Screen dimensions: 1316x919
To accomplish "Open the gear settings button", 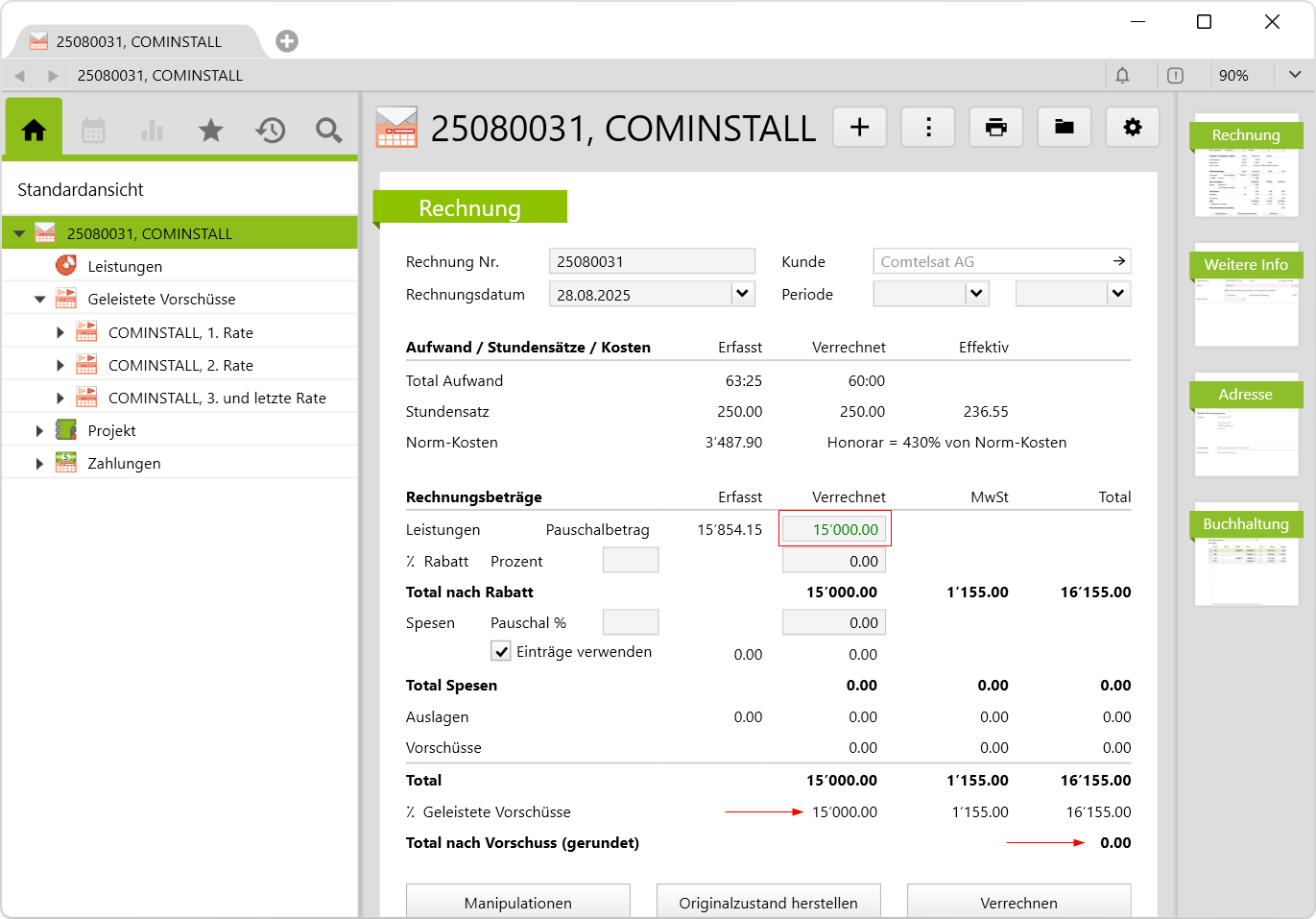I will click(x=1133, y=127).
